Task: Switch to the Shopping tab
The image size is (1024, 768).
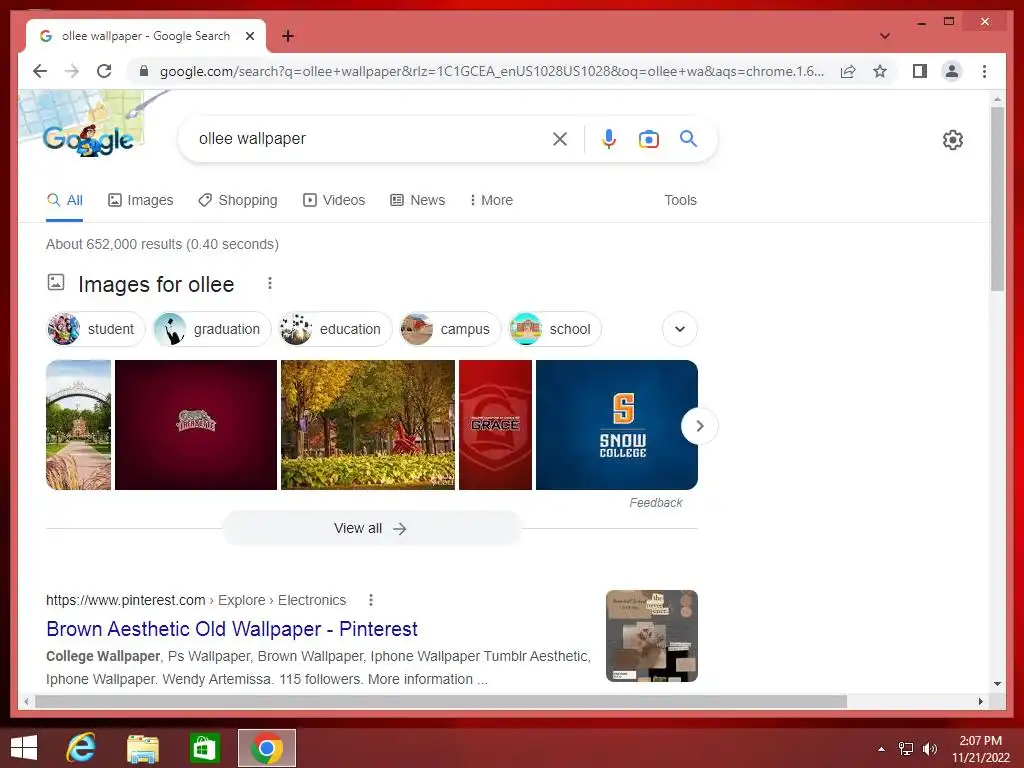Action: coord(238,200)
